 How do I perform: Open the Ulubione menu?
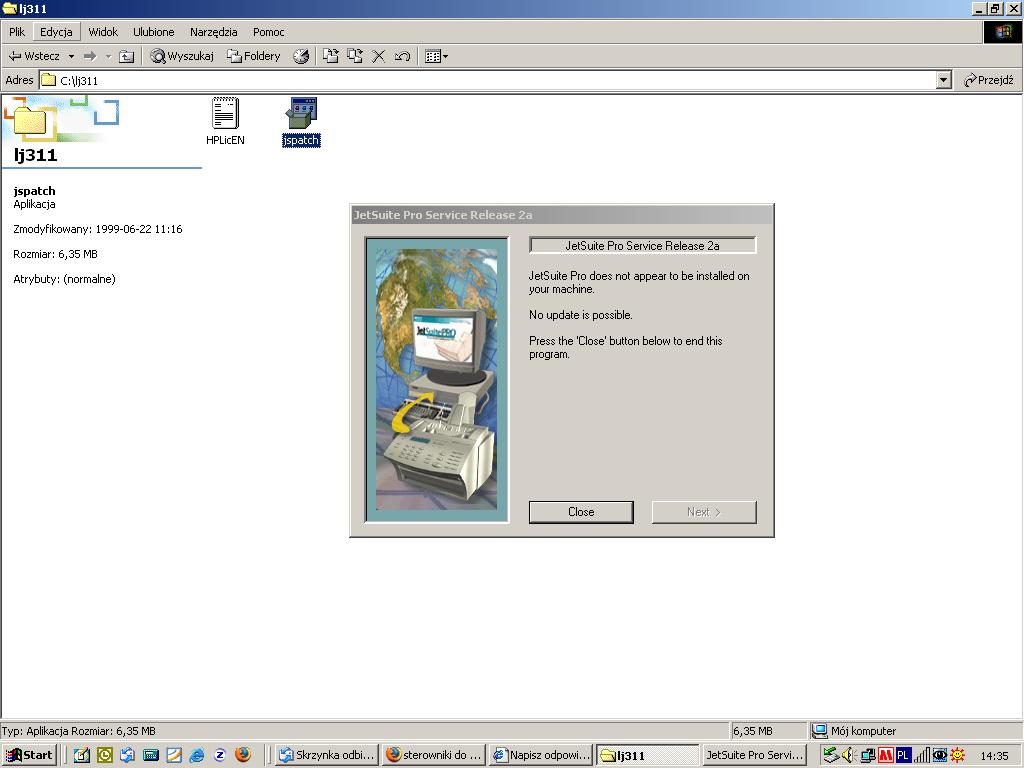click(153, 32)
